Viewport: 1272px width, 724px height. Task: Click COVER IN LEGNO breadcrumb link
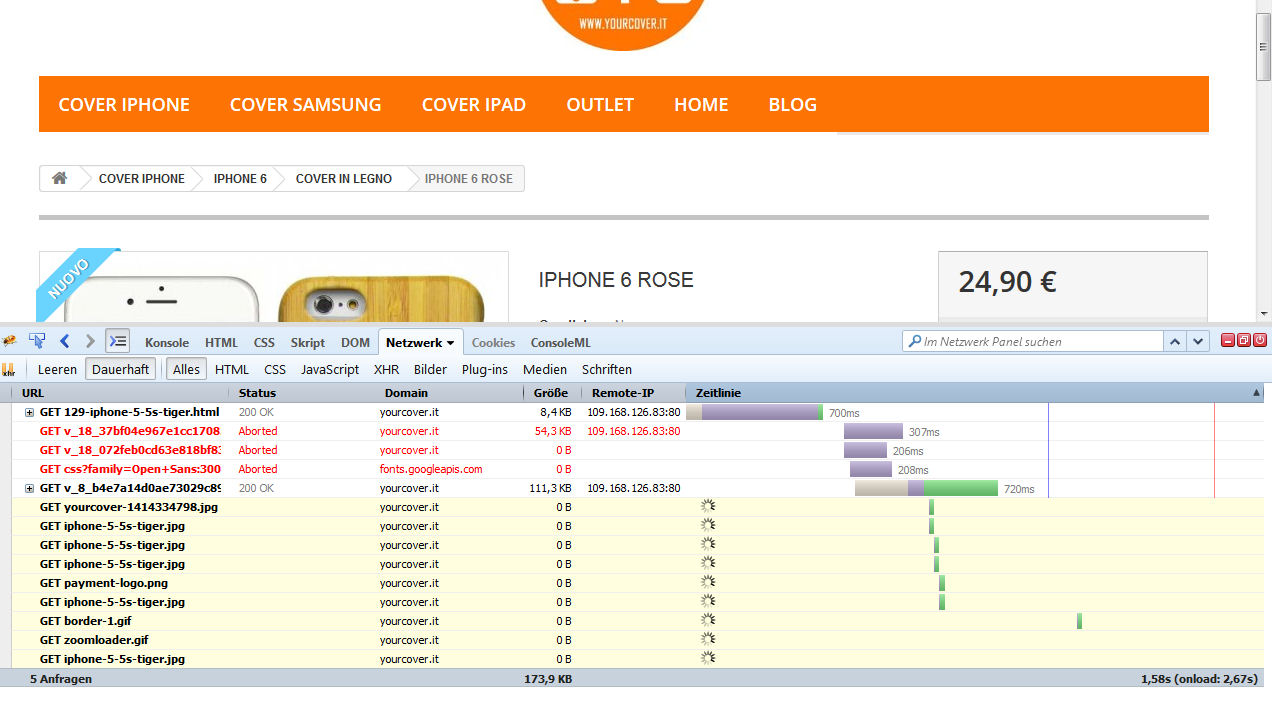[344, 179]
